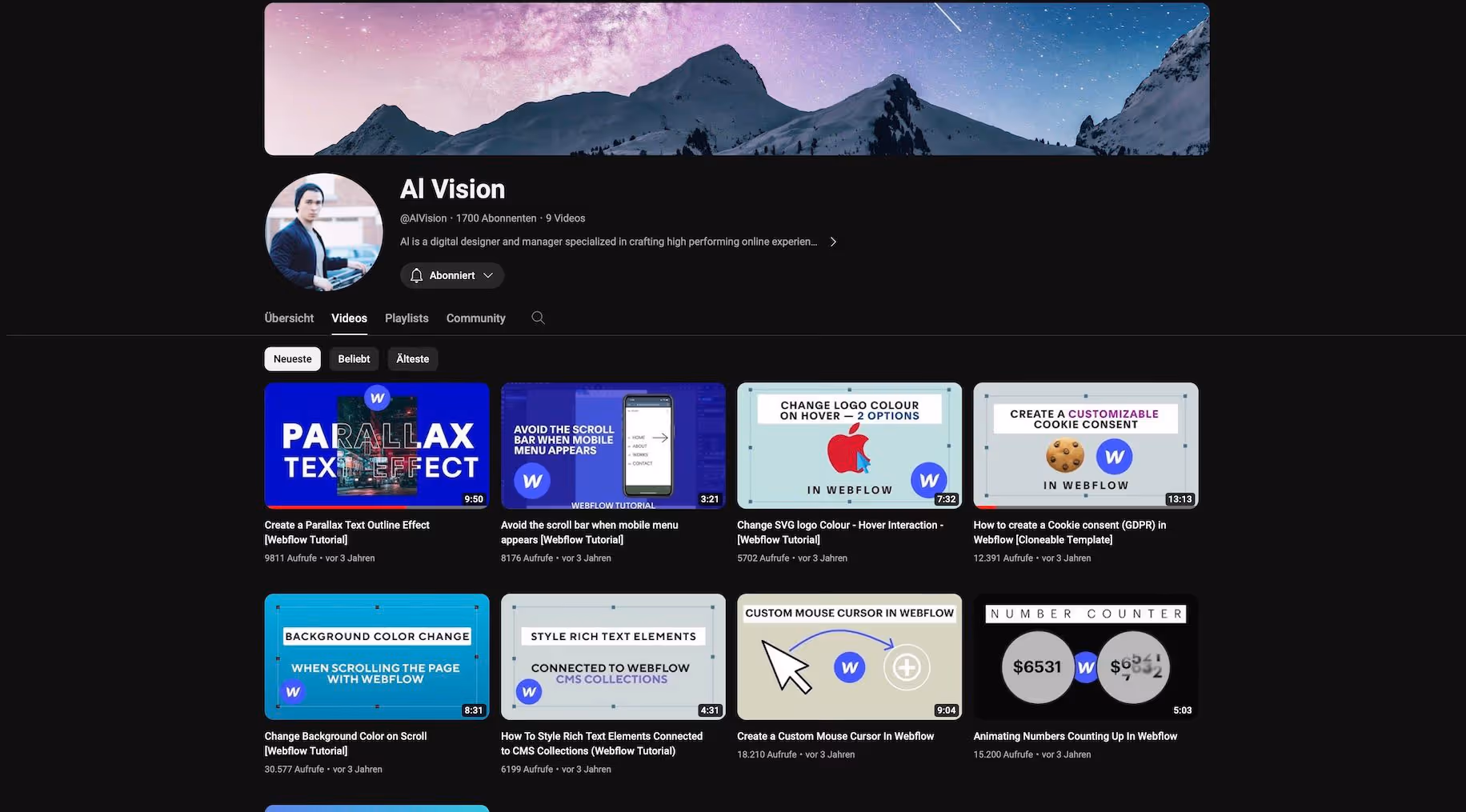Click the 4:31 duration badge
1466x812 pixels.
[x=710, y=710]
